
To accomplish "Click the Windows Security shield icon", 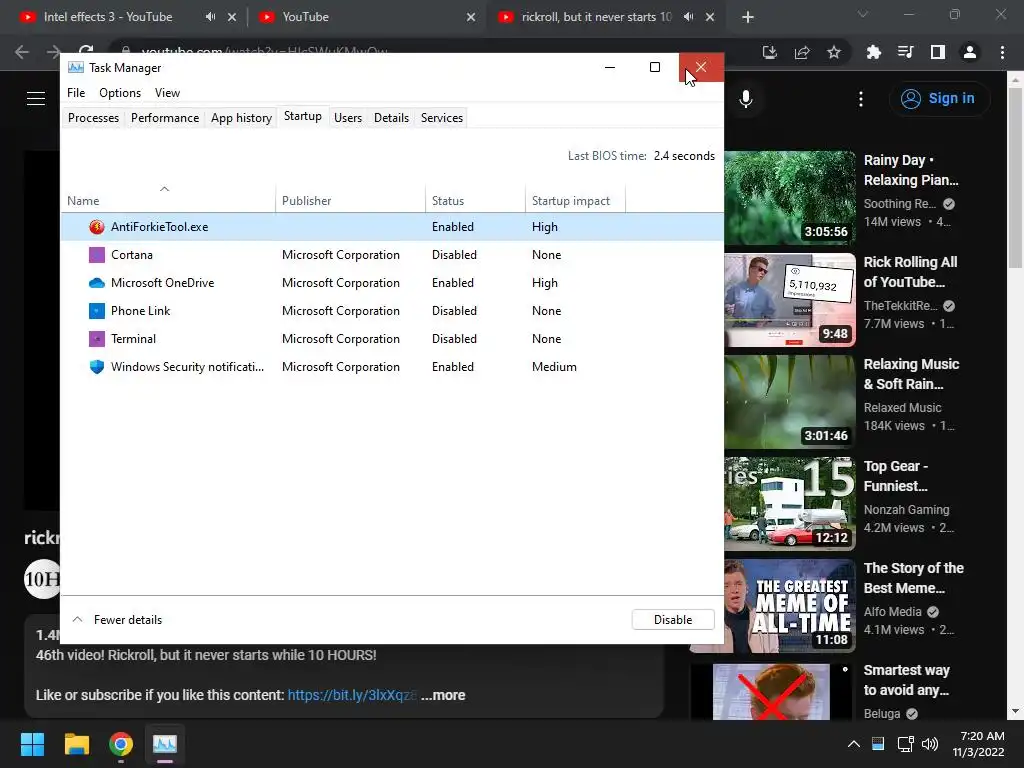I will click(97, 367).
